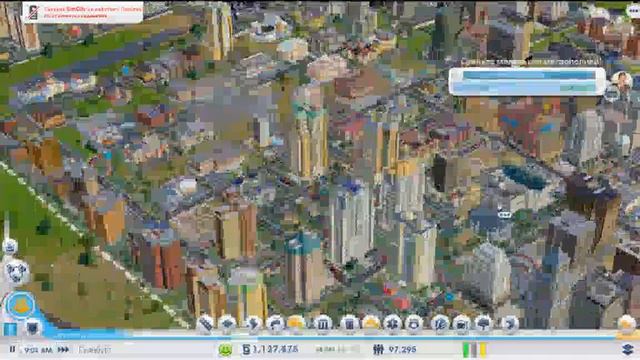
Task: Open the Police services icon
Action: [x=414, y=324]
